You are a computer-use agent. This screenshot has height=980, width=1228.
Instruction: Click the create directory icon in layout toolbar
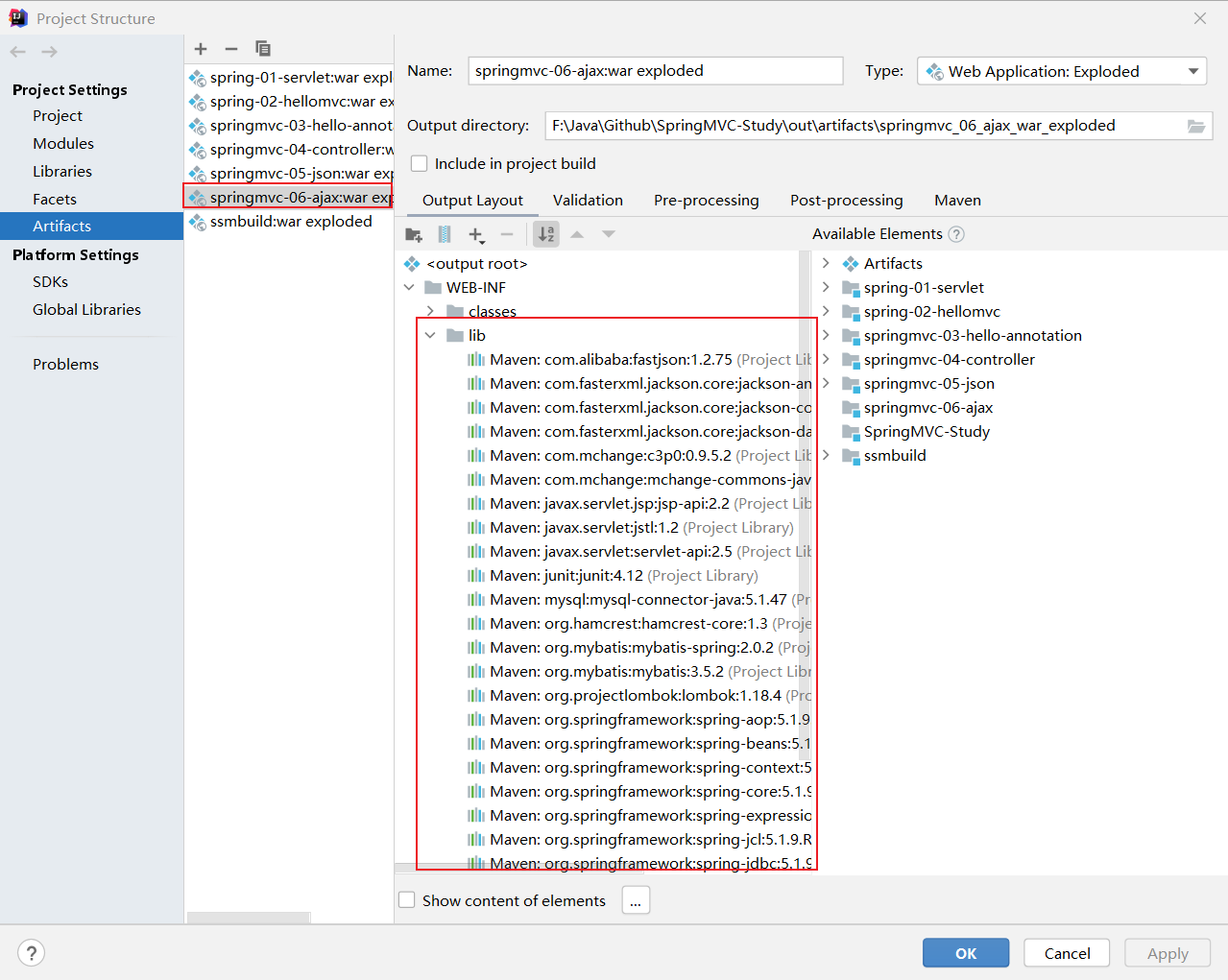(414, 234)
